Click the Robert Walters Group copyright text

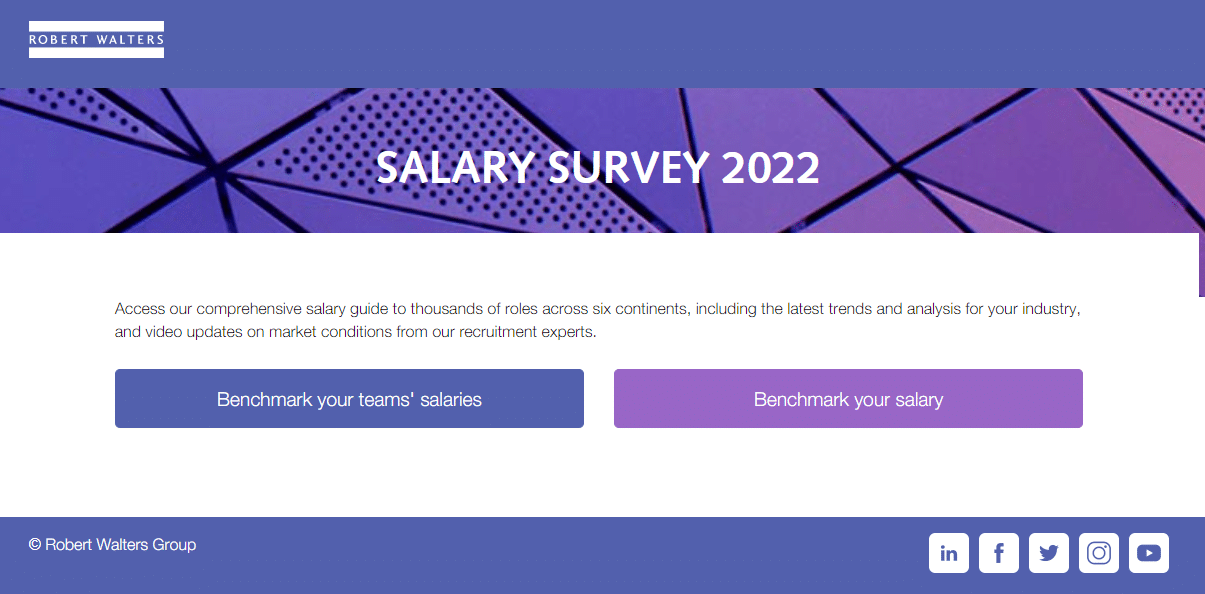112,545
